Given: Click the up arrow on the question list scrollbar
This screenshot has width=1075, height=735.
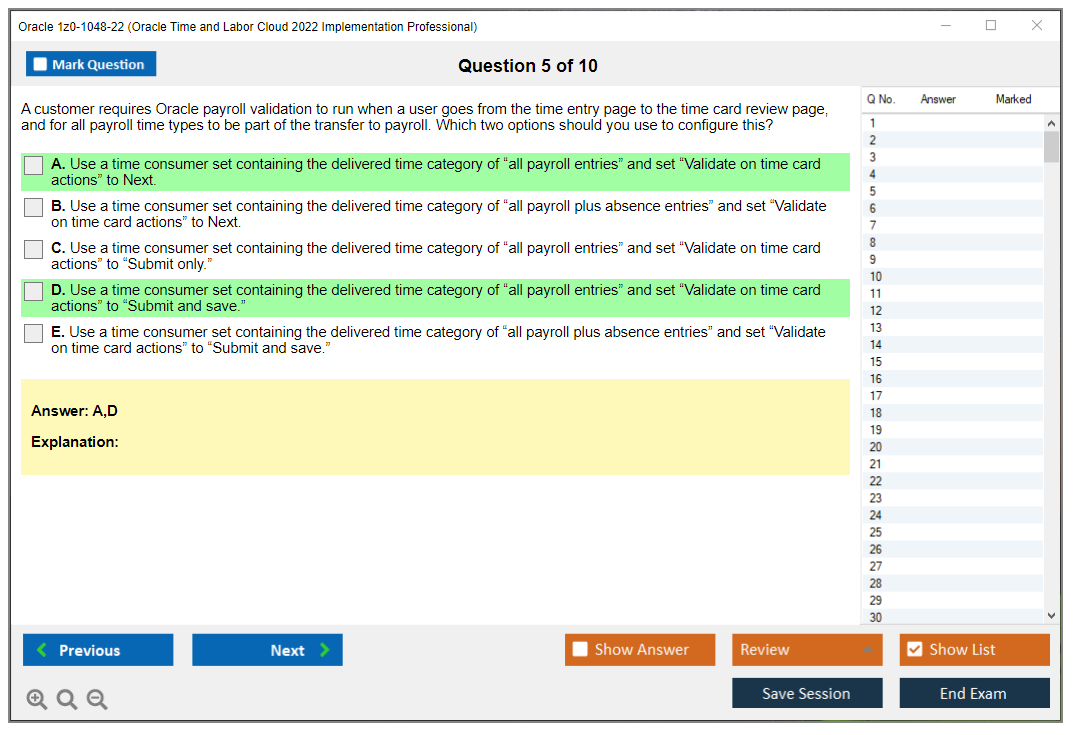Looking at the screenshot, I should (x=1051, y=122).
